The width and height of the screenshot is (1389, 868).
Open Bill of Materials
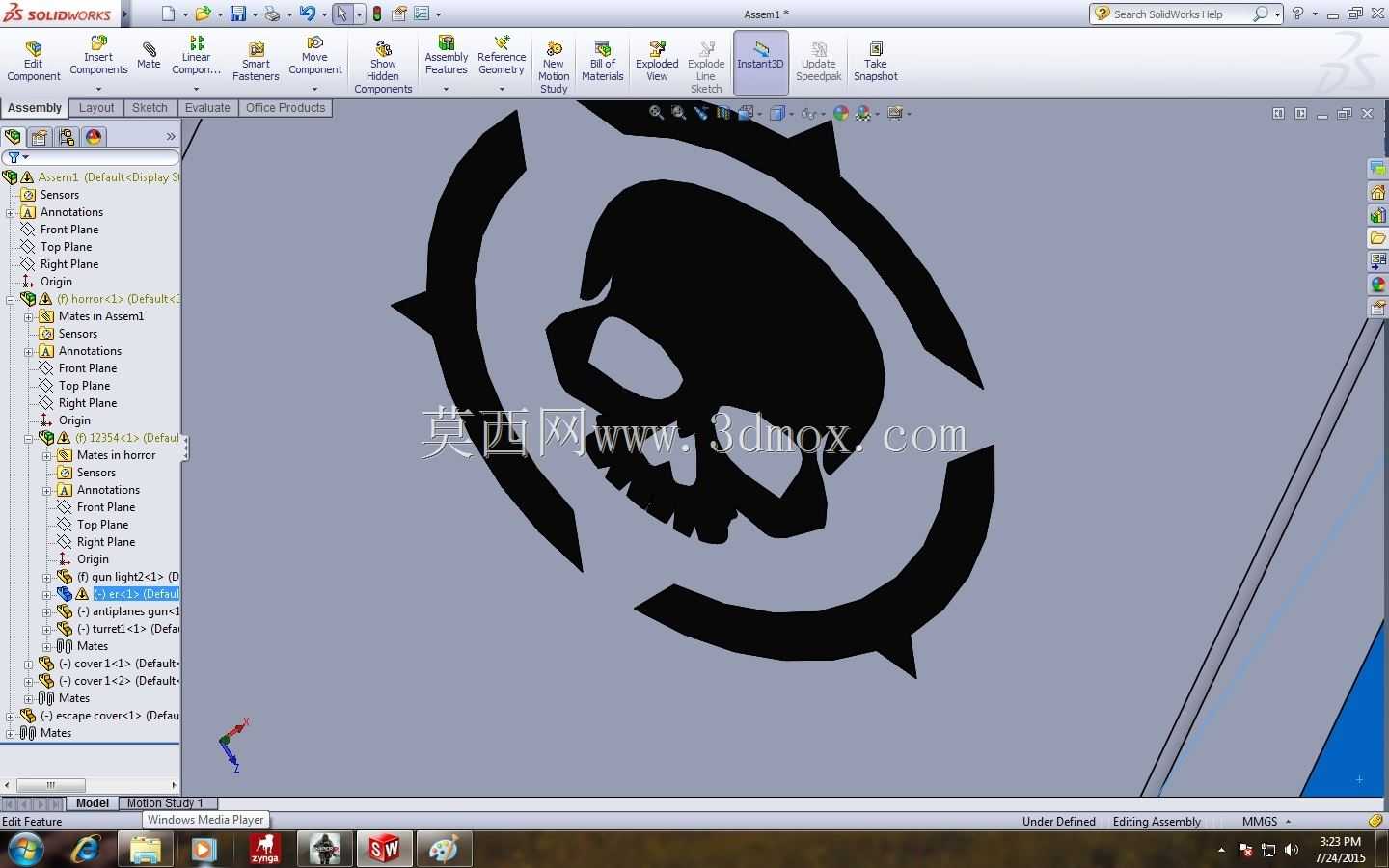point(603,62)
